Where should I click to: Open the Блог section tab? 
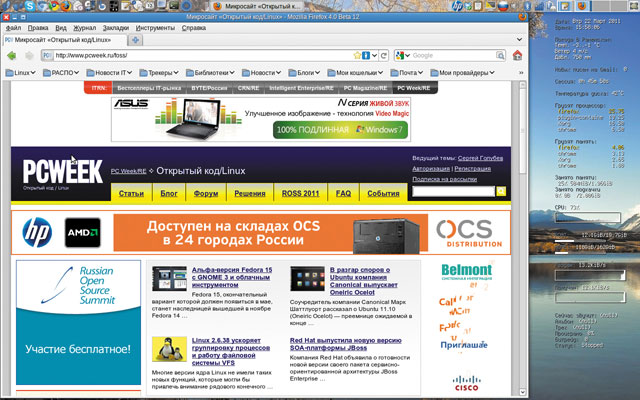click(x=169, y=193)
